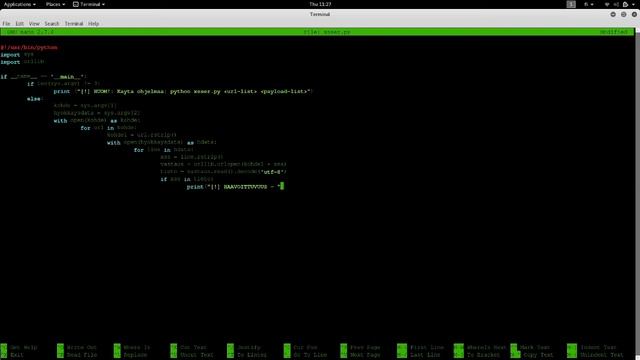Click the print HAAVOITTUVUUS line
The height and width of the screenshot is (360, 640).
(x=235, y=187)
